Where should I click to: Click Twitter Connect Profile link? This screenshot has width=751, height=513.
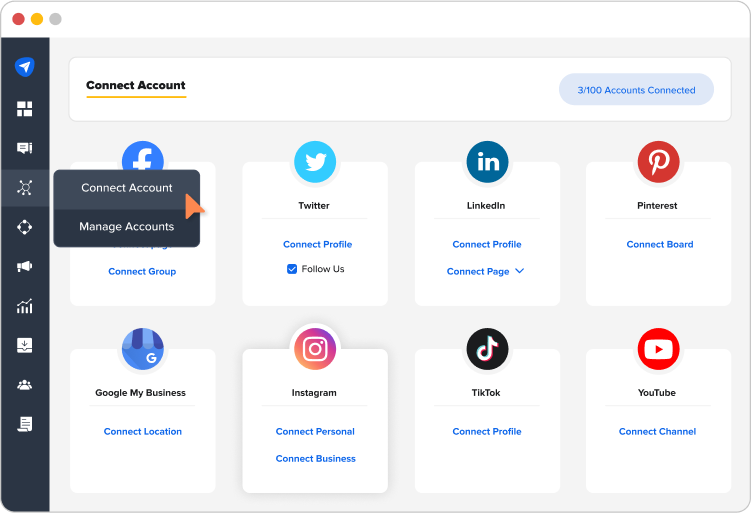coord(318,244)
